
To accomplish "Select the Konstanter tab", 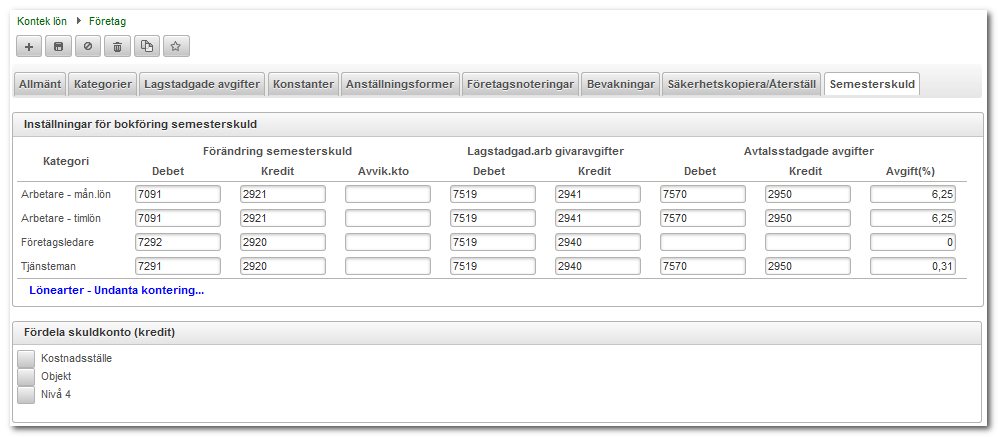I will [x=303, y=84].
